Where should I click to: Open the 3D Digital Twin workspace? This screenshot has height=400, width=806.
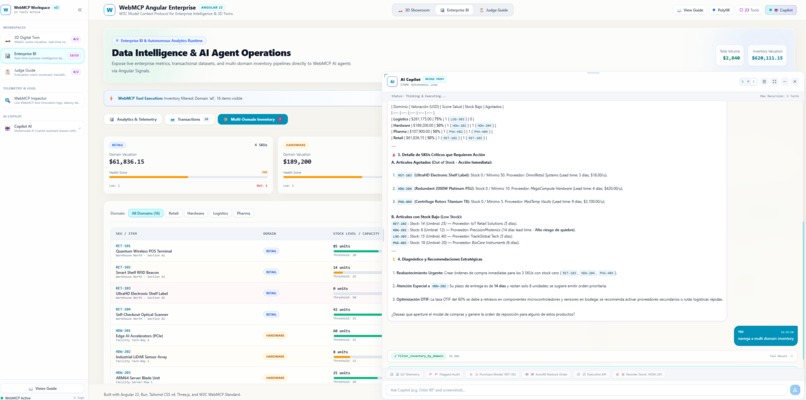pyautogui.click(x=43, y=39)
